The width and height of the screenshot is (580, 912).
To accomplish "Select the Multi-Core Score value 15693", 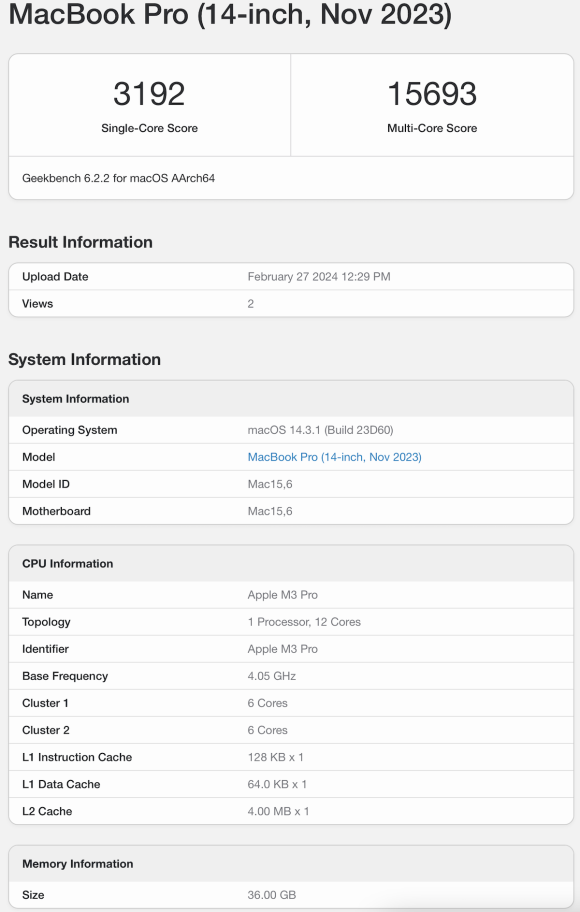I will (x=430, y=92).
